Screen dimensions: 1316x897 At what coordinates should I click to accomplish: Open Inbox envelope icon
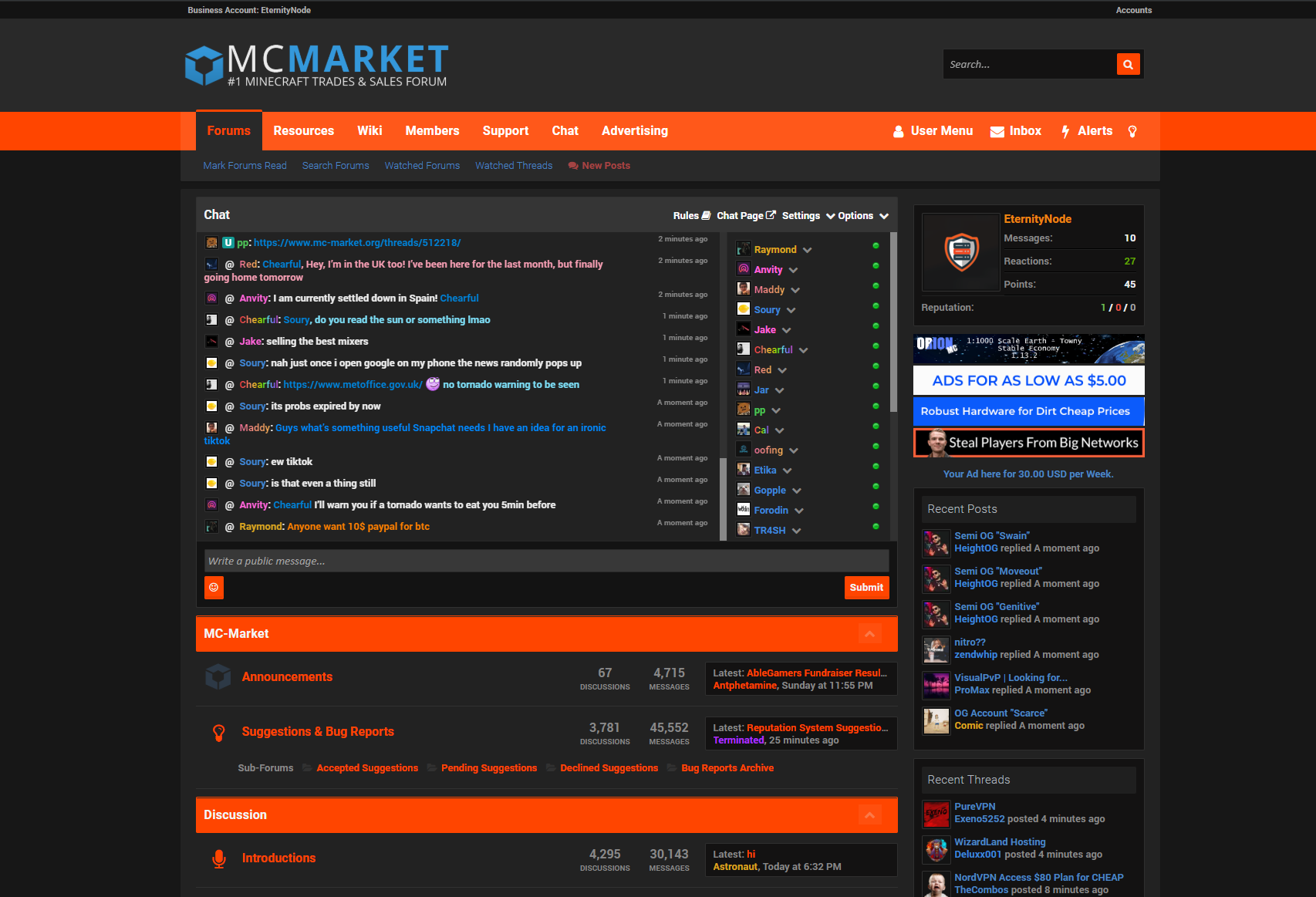click(997, 132)
